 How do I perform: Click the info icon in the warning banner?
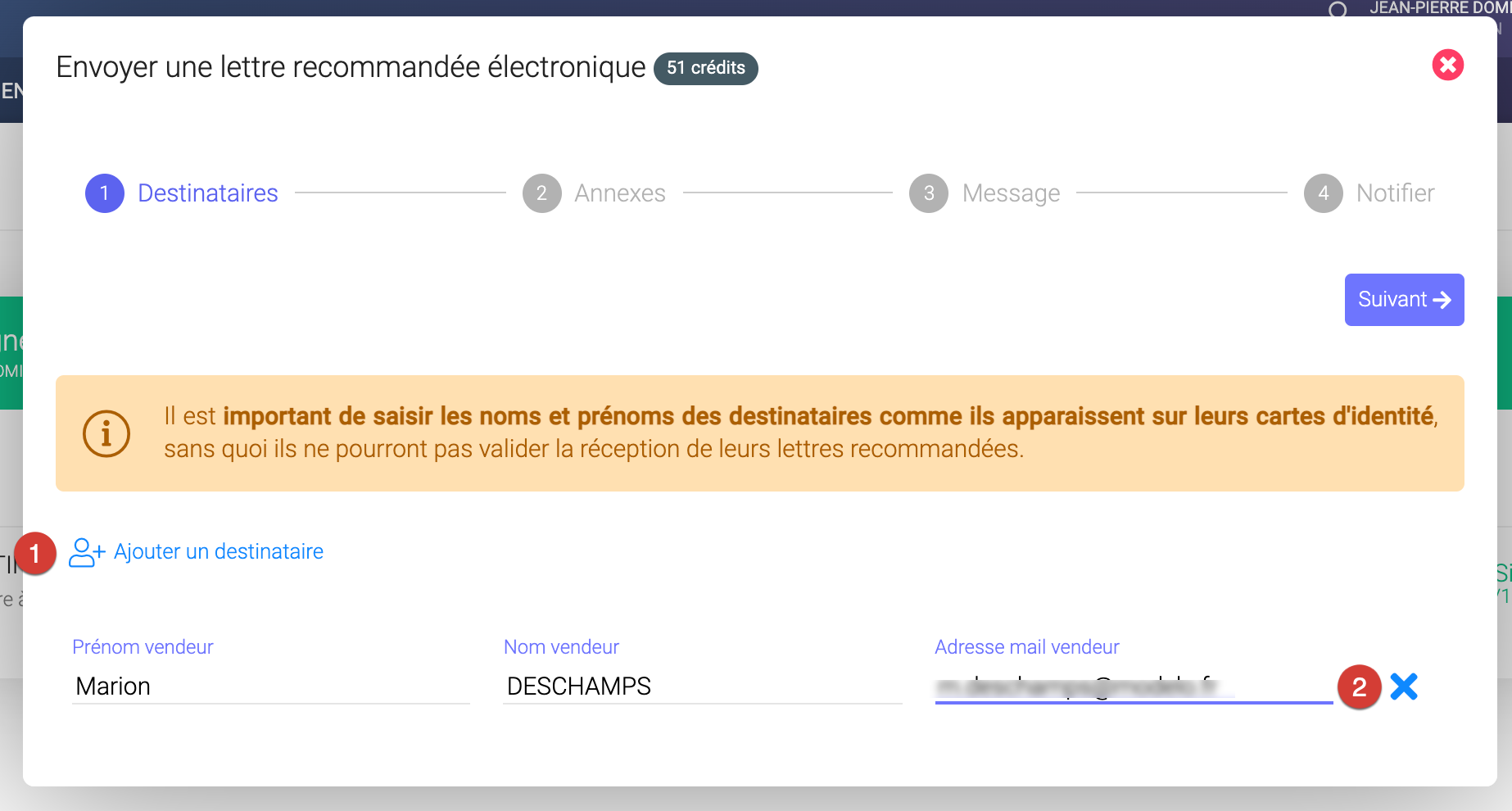click(x=106, y=433)
